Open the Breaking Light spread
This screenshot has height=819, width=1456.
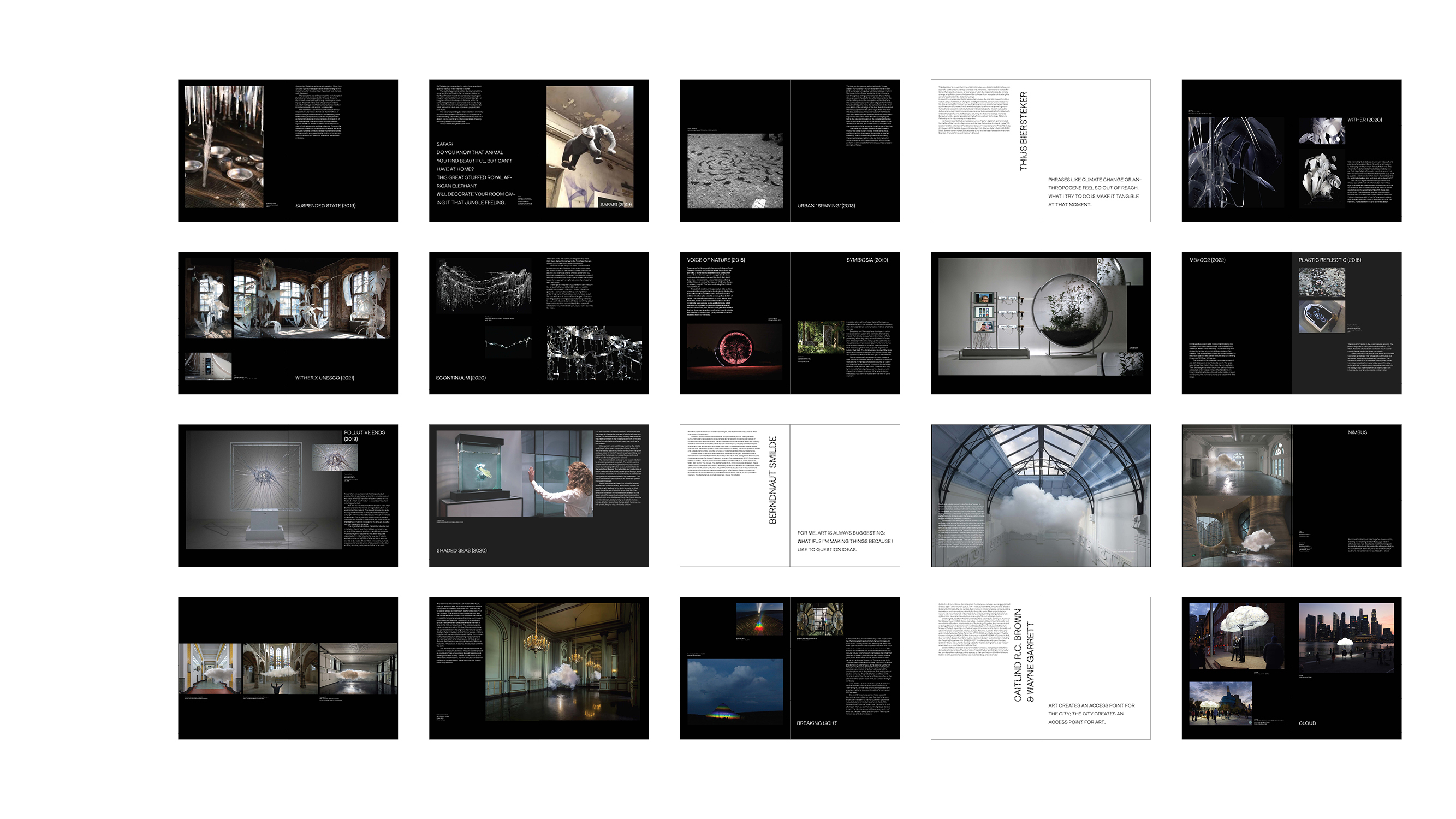[x=789, y=668]
